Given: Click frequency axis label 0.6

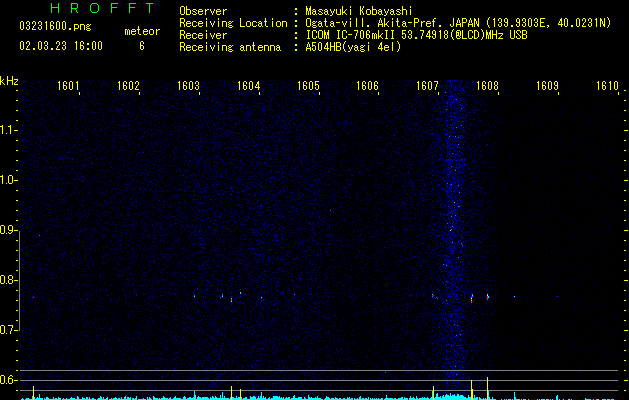Looking at the screenshot, I should coord(8,380).
